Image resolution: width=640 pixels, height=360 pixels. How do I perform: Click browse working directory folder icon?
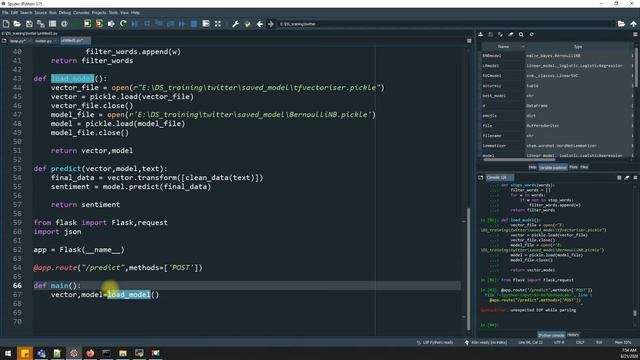tap(621, 24)
